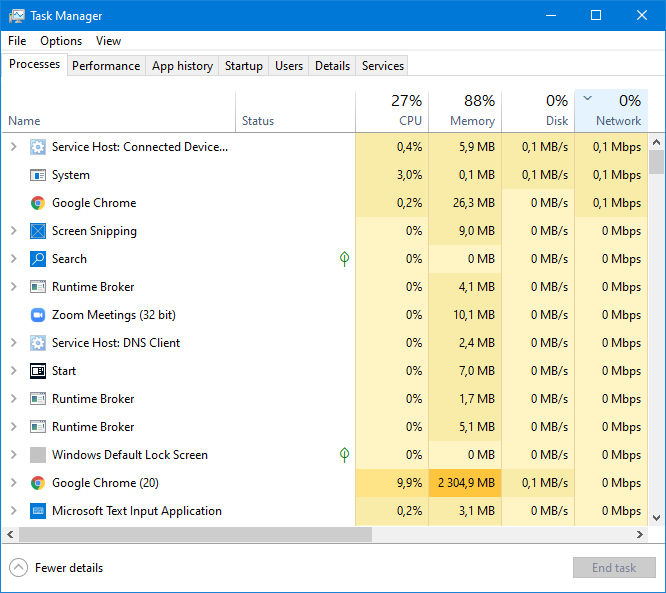Click the Runtime Broker icon with 4,1 MB
The width and height of the screenshot is (666, 593).
pos(38,287)
